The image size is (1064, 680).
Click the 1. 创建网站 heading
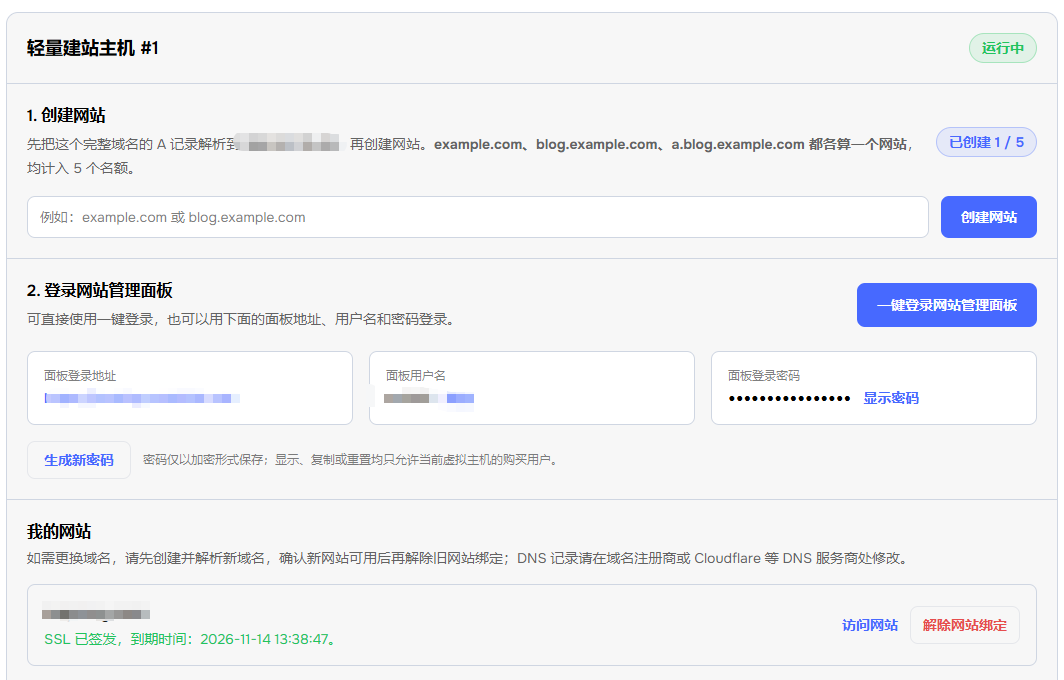click(x=66, y=115)
